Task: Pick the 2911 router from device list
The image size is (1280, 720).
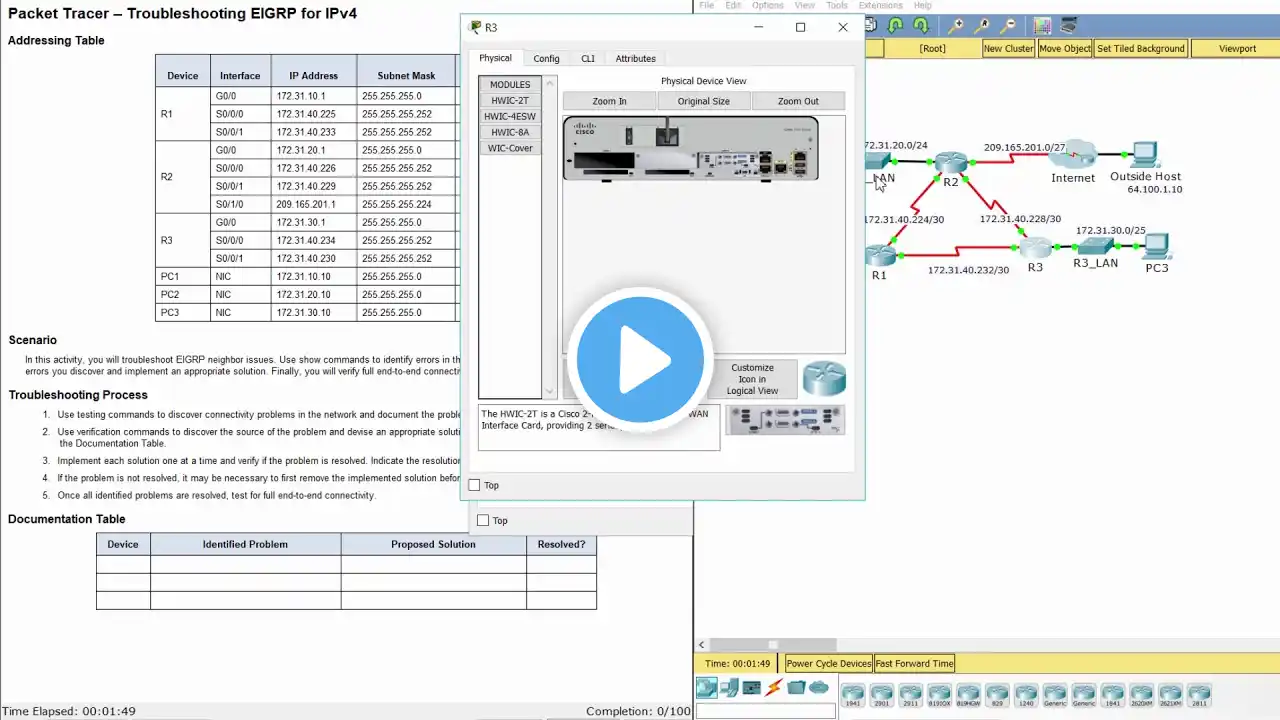Action: (x=910, y=695)
